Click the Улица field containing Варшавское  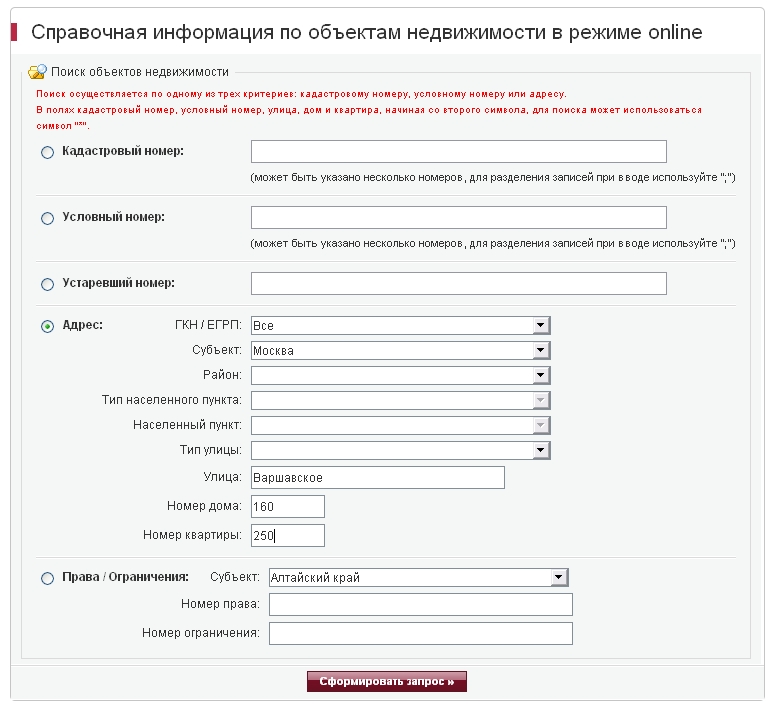point(377,477)
